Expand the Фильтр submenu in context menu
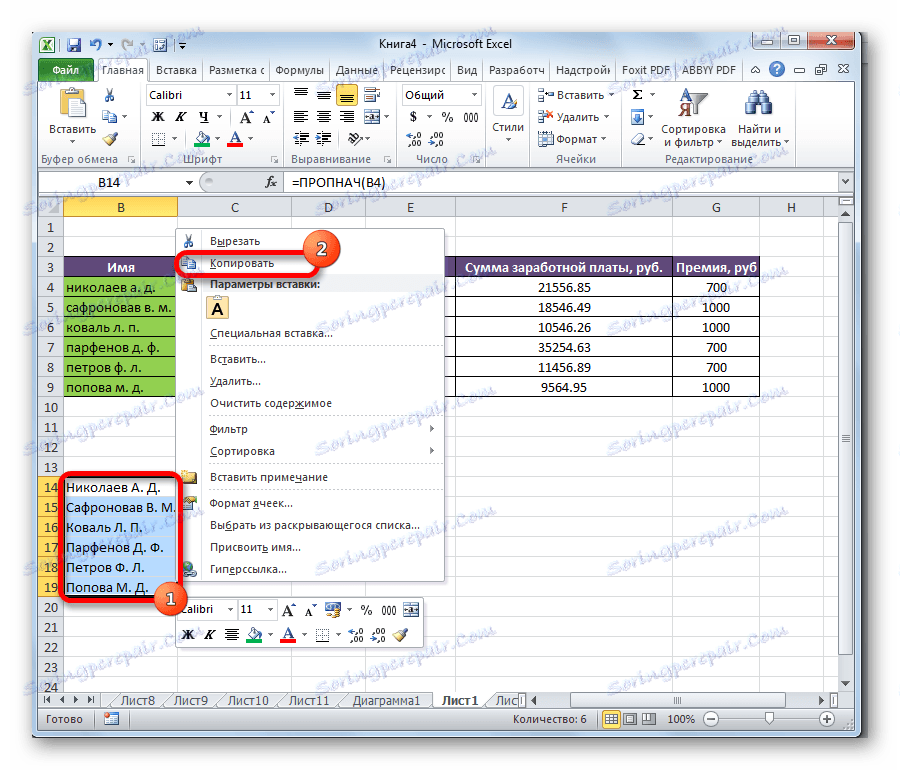Viewport: 900px width, 770px height. pos(310,429)
